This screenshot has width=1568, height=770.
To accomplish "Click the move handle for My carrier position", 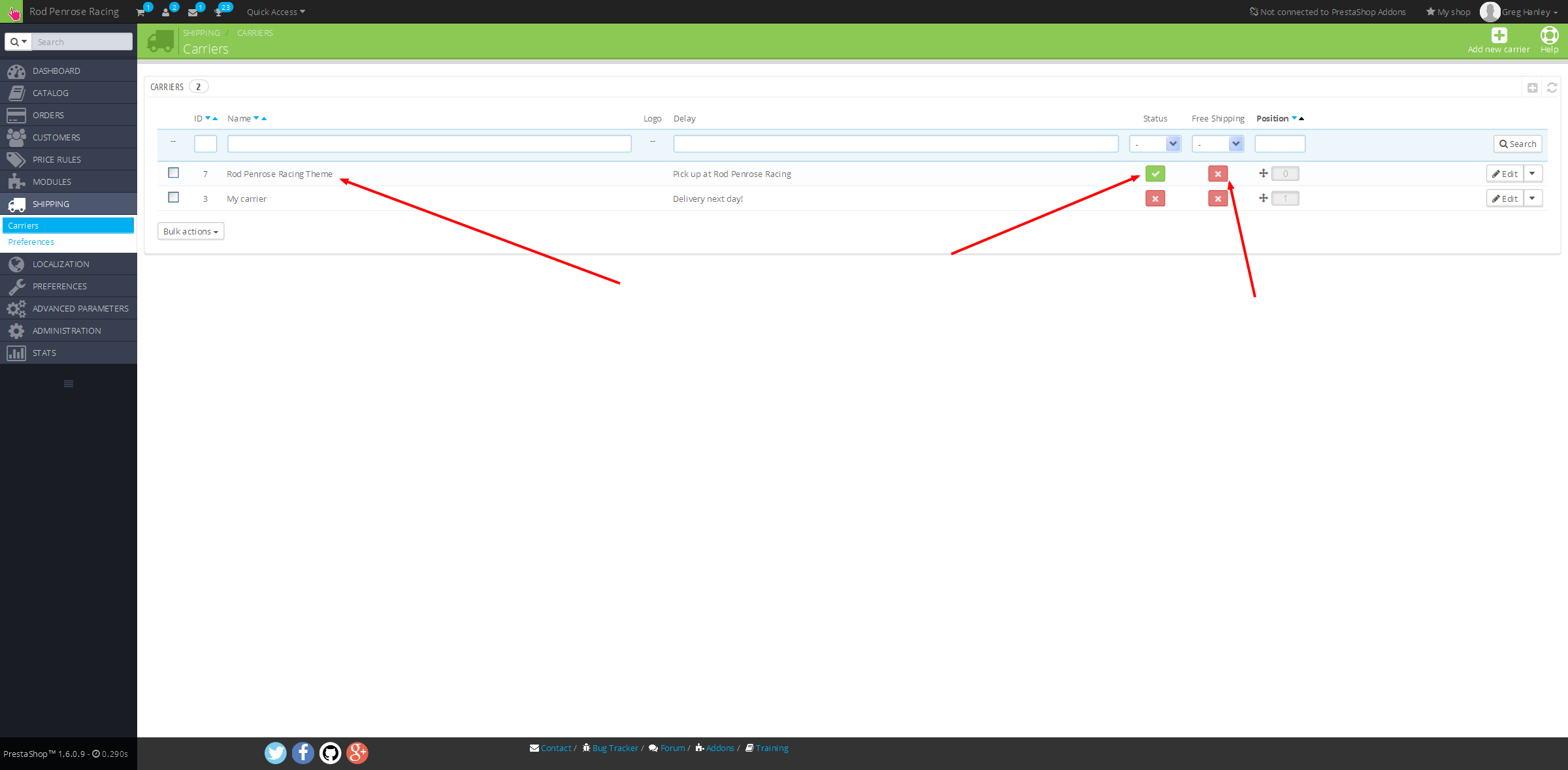I will [x=1263, y=198].
